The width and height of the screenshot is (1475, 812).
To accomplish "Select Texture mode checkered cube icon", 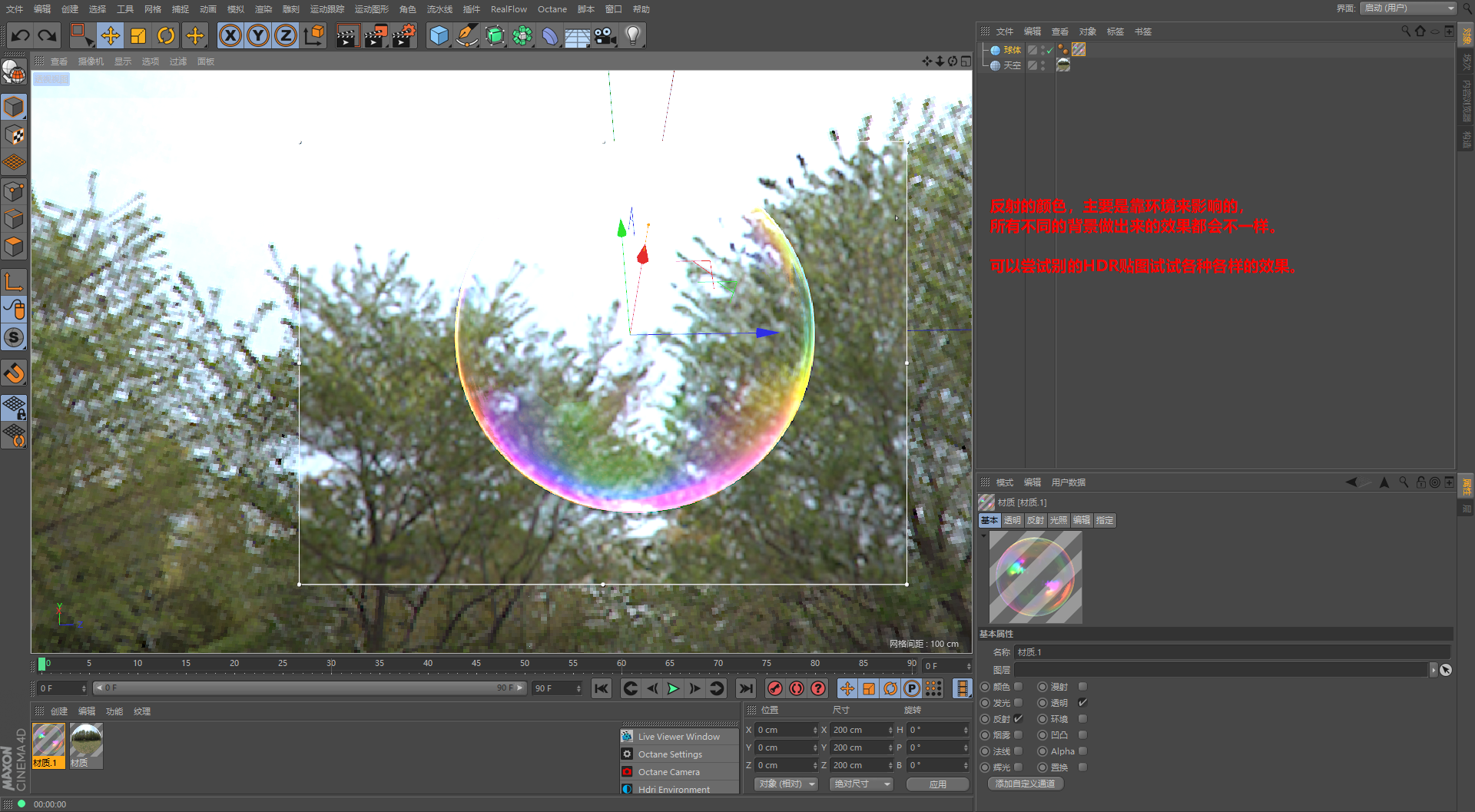I will click(14, 135).
